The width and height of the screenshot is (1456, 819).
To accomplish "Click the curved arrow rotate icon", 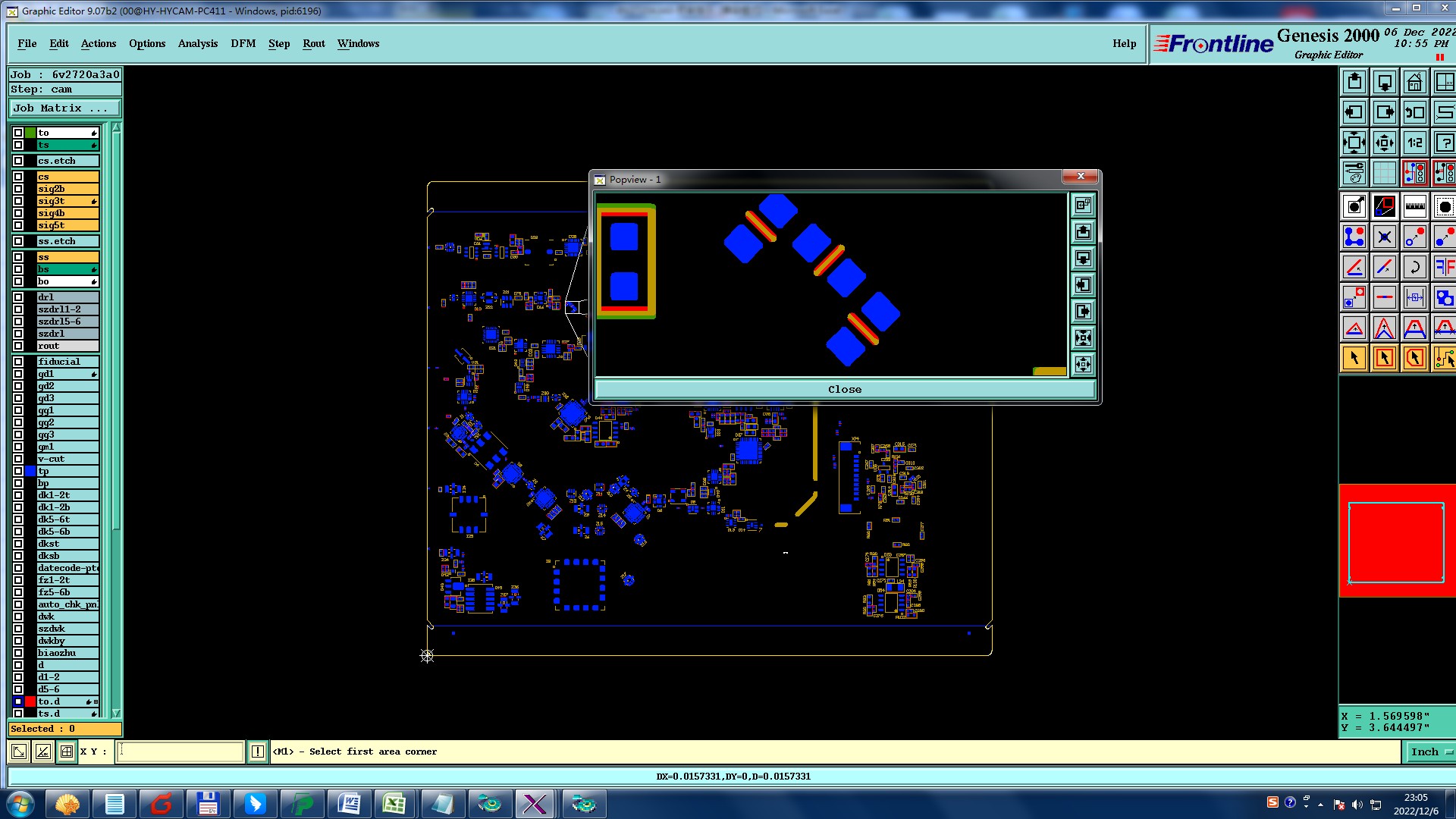I will pos(1415,267).
